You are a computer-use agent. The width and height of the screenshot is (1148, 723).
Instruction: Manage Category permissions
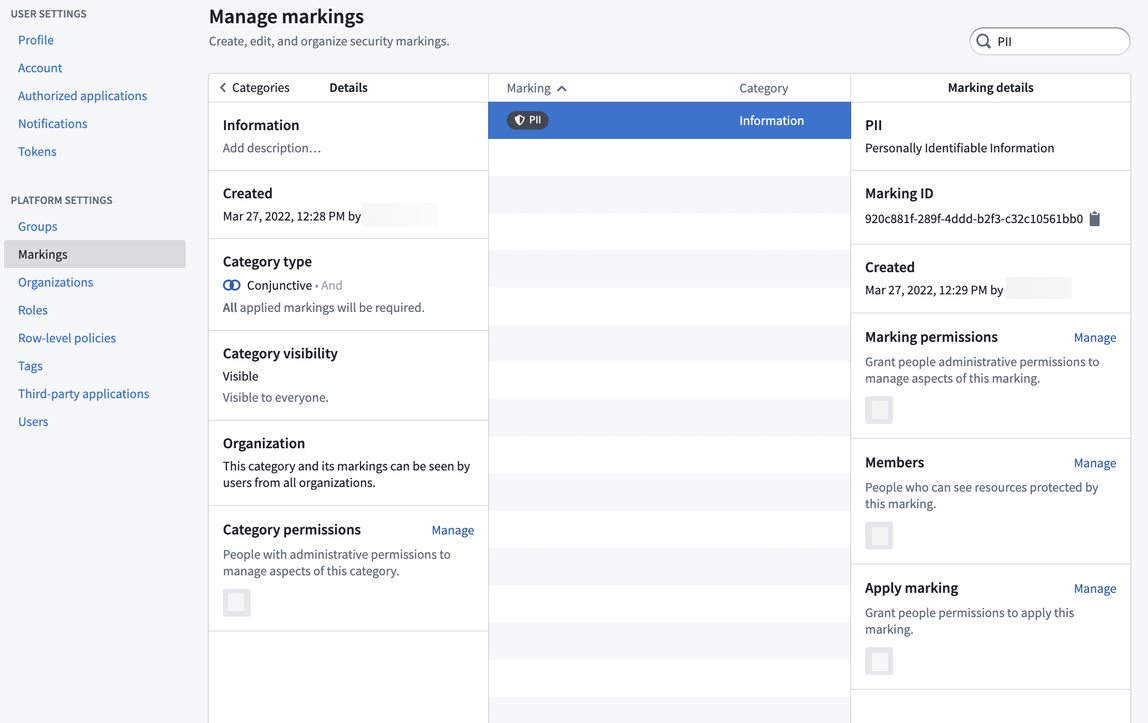pos(452,531)
